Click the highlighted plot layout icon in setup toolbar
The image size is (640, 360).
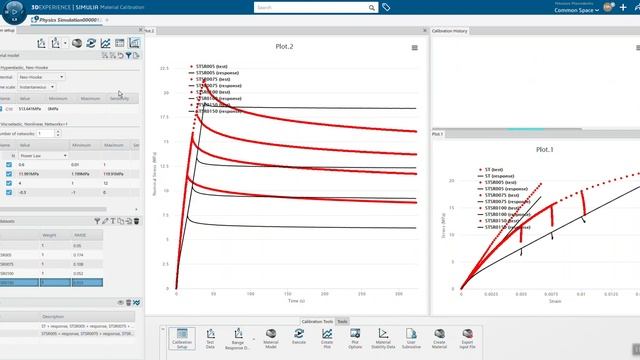pyautogui.click(x=134, y=43)
